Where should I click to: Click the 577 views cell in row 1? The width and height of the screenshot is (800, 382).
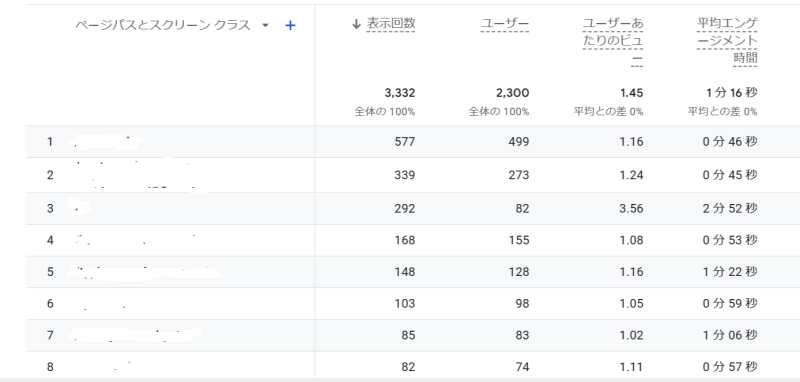[x=405, y=142]
